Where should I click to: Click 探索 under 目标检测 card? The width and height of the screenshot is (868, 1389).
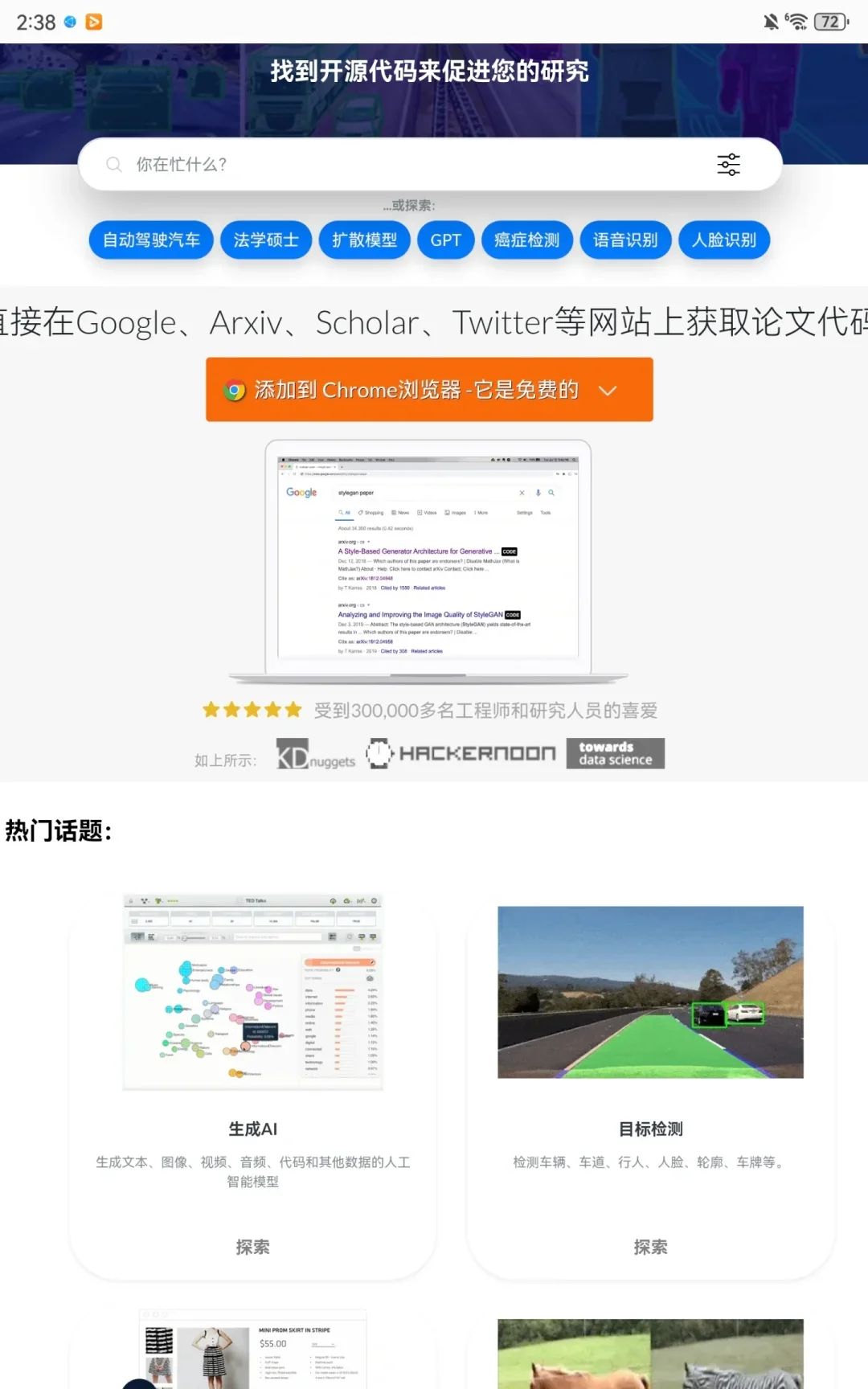click(651, 1247)
